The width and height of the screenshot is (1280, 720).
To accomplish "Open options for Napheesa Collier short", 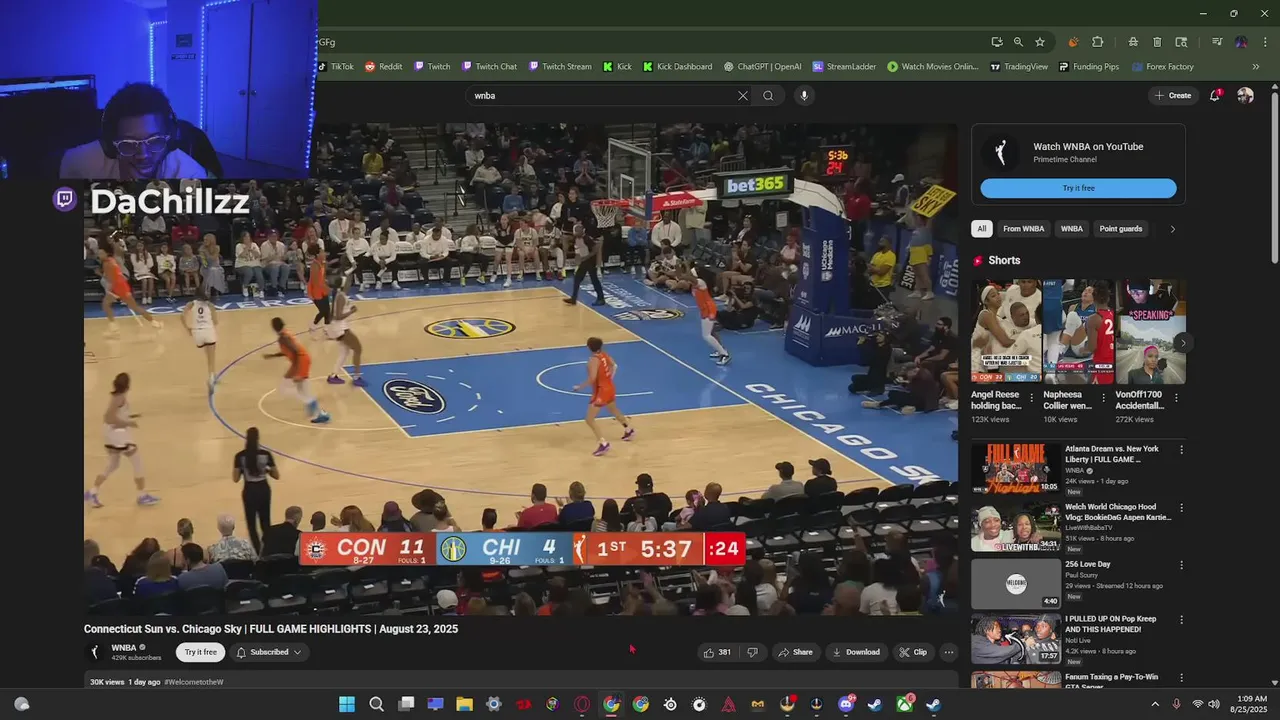I will click(x=1104, y=397).
